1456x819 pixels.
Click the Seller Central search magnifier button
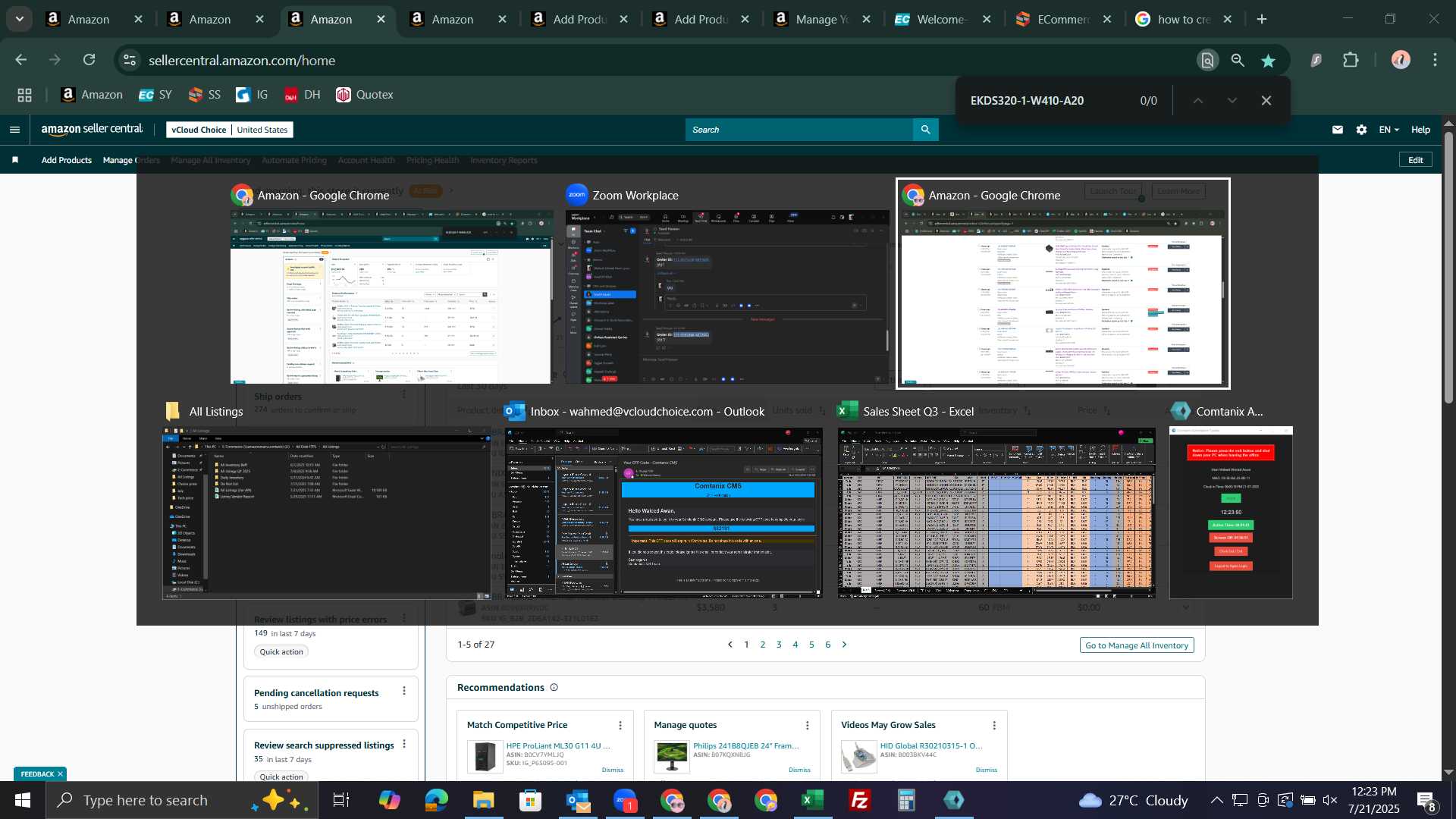point(926,130)
